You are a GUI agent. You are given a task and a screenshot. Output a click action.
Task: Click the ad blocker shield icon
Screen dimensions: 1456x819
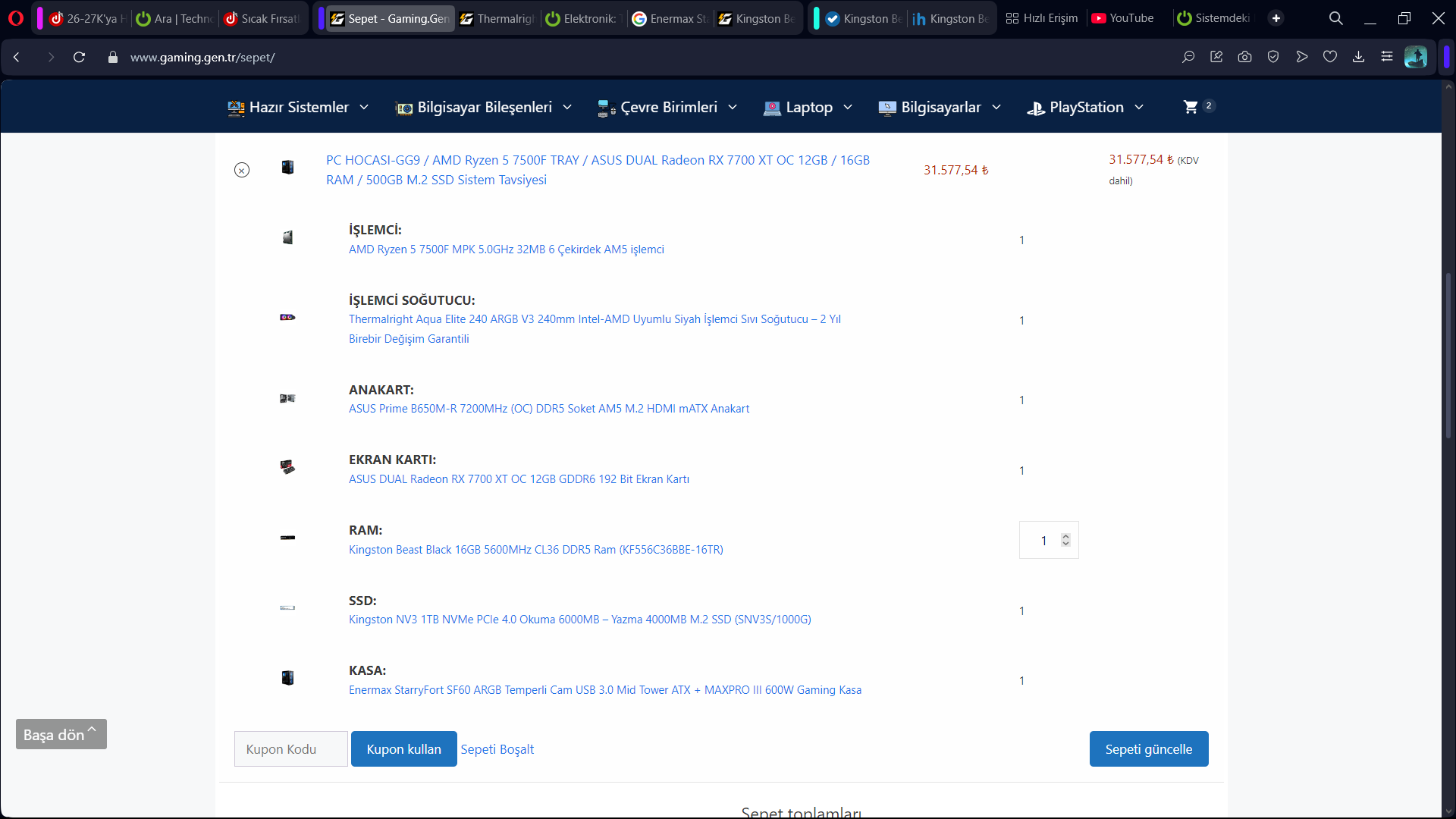pos(1273,57)
